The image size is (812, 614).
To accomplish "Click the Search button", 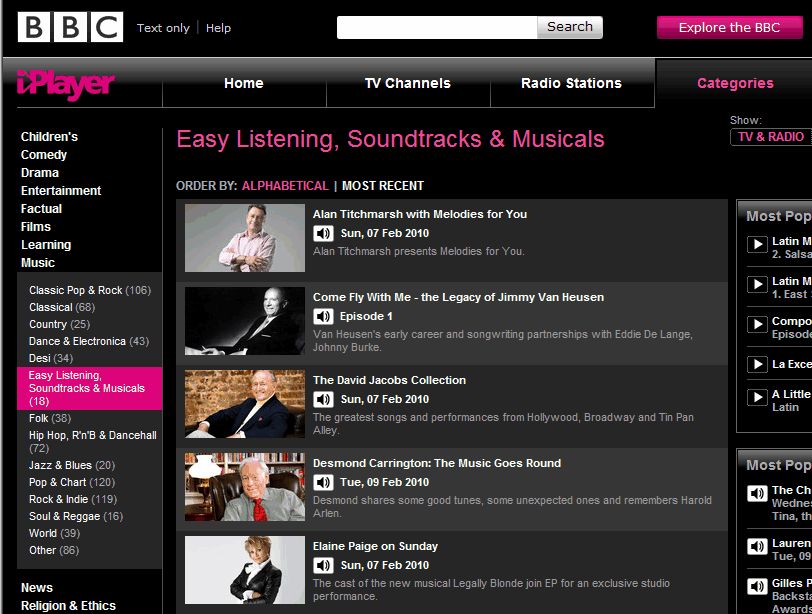I will 570,27.
